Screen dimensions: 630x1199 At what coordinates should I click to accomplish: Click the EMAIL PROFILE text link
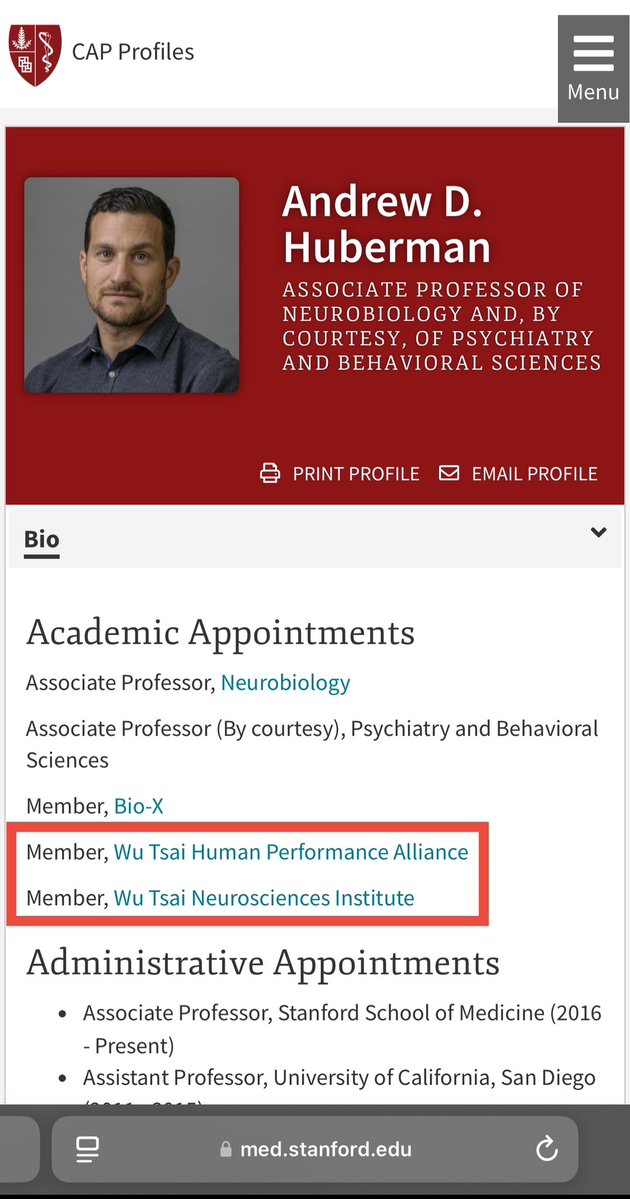[x=534, y=474]
